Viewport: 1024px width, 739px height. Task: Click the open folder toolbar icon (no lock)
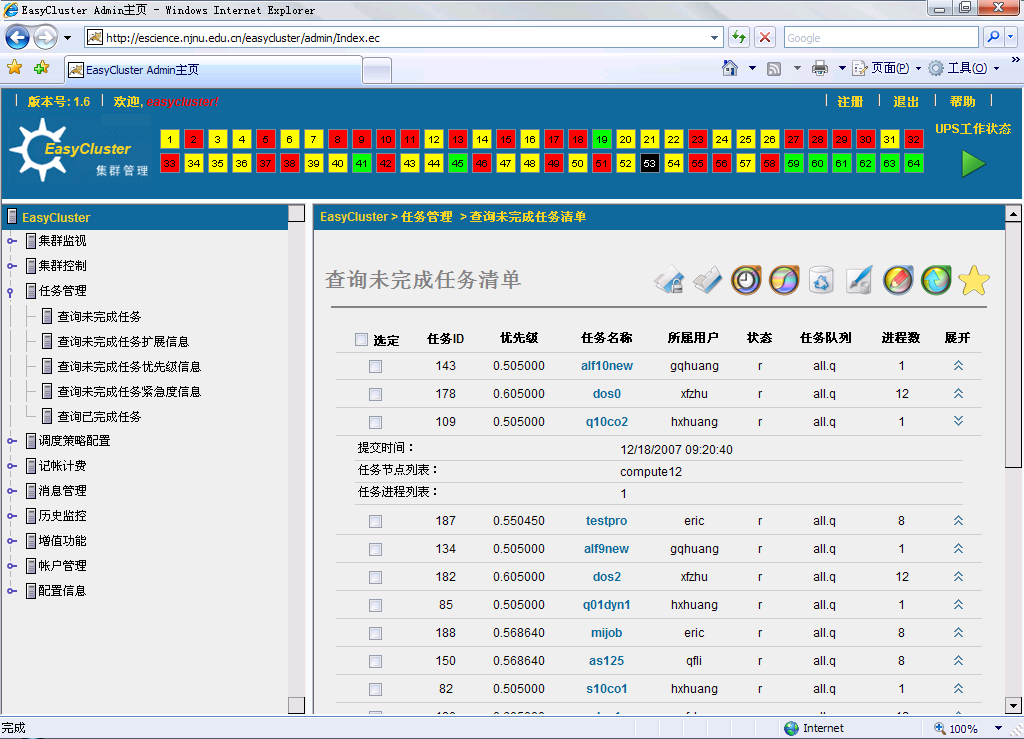[707, 280]
